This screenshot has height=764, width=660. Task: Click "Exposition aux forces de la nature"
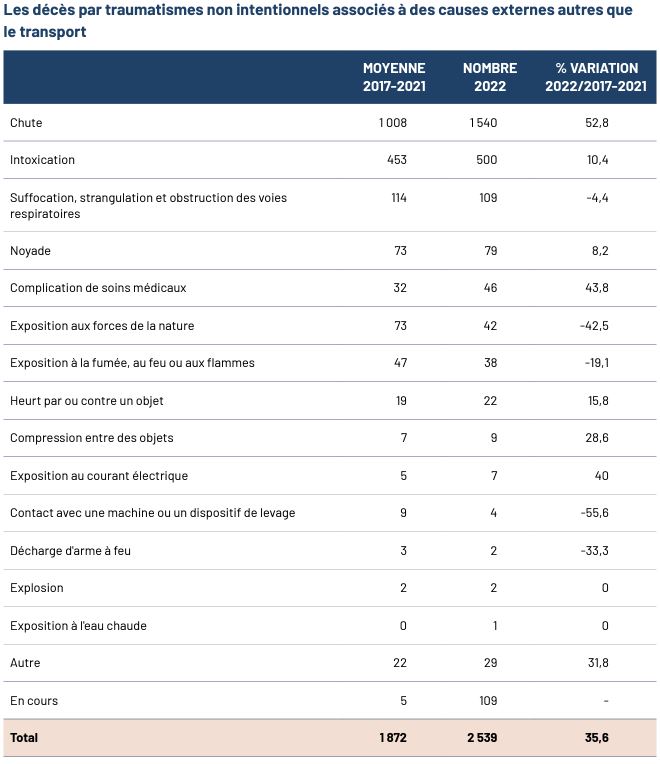coord(102,326)
